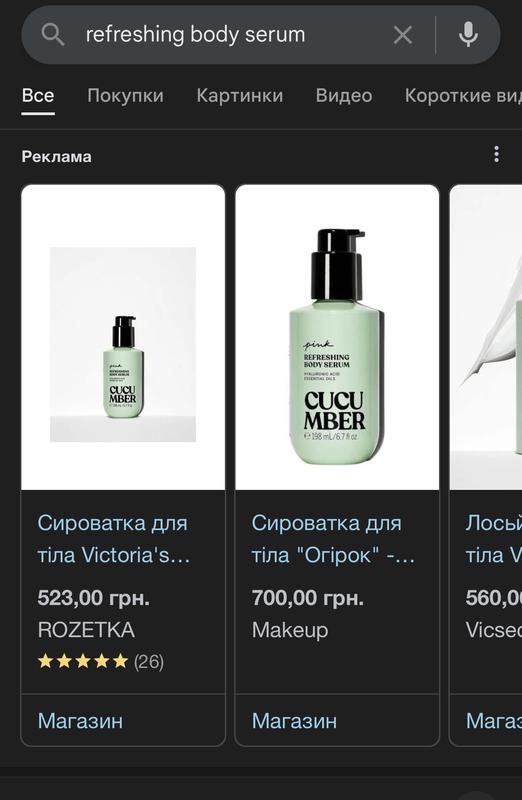The height and width of the screenshot is (800, 522).
Task: Clear the search query with X
Action: coord(403,35)
